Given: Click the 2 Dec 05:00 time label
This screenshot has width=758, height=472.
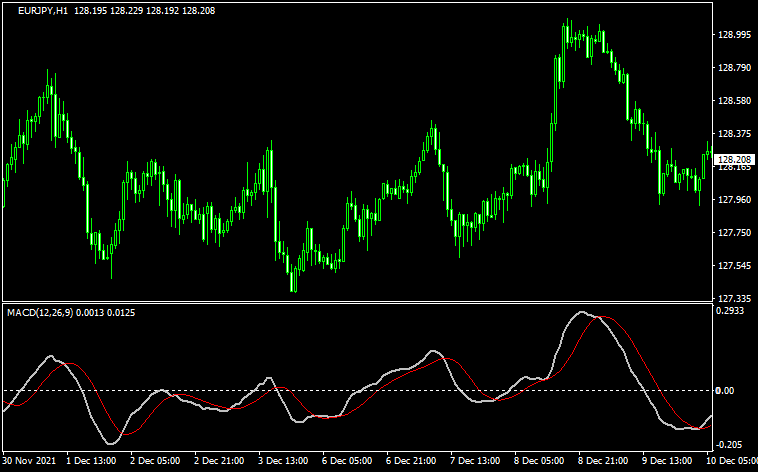Looking at the screenshot, I should 155,460.
